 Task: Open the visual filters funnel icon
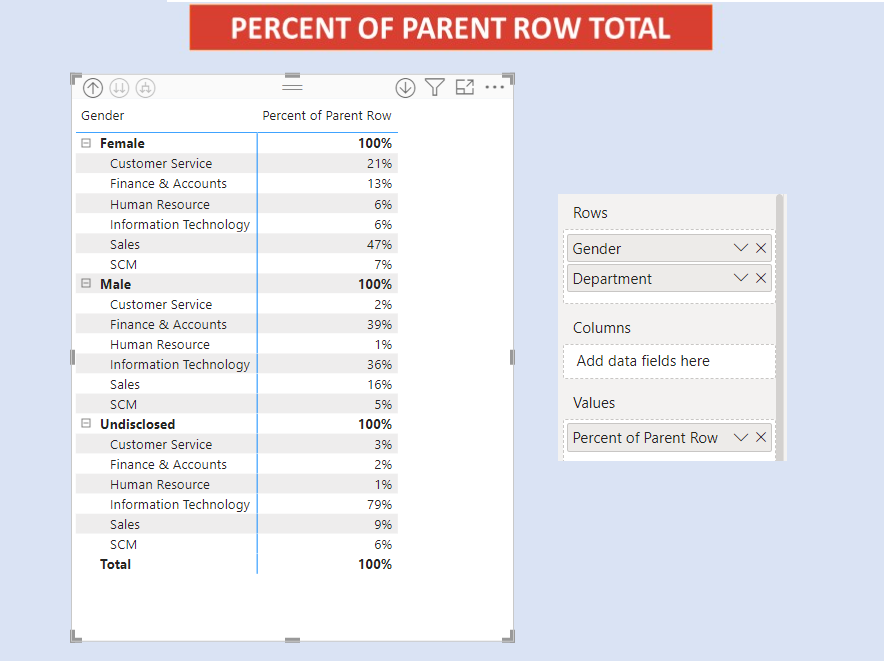pos(434,88)
